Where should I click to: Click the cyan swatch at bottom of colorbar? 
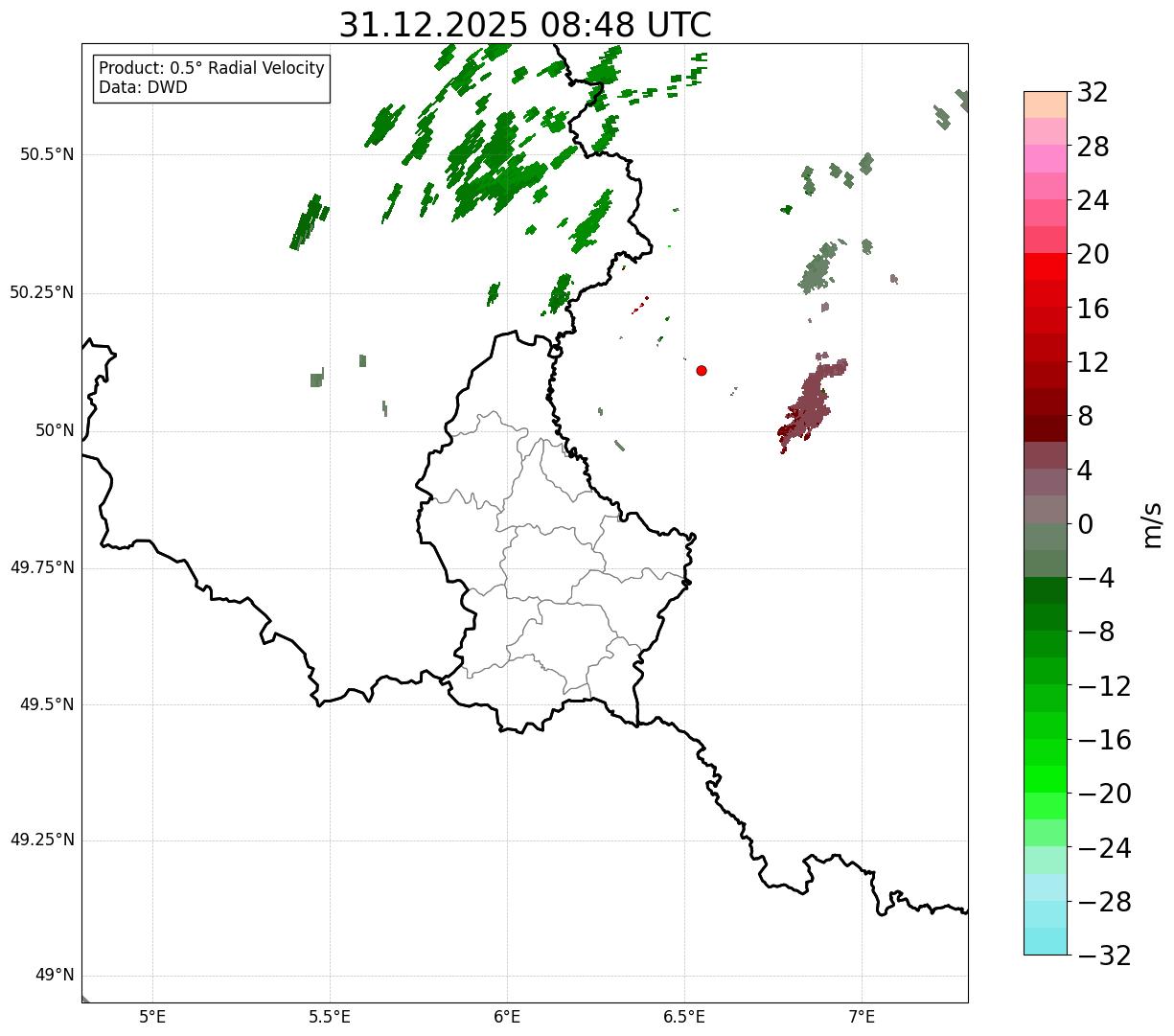[1046, 941]
